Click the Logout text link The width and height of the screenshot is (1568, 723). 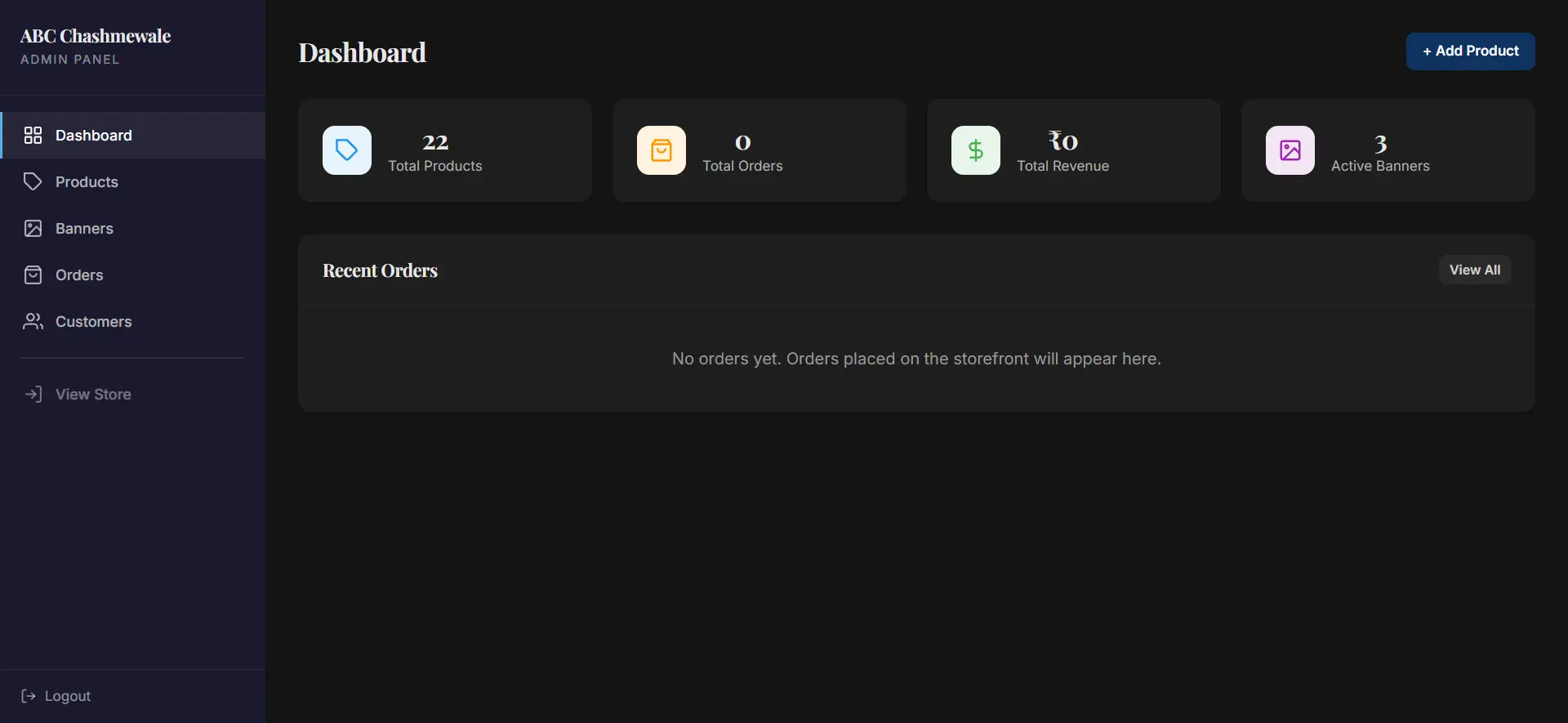tap(68, 696)
